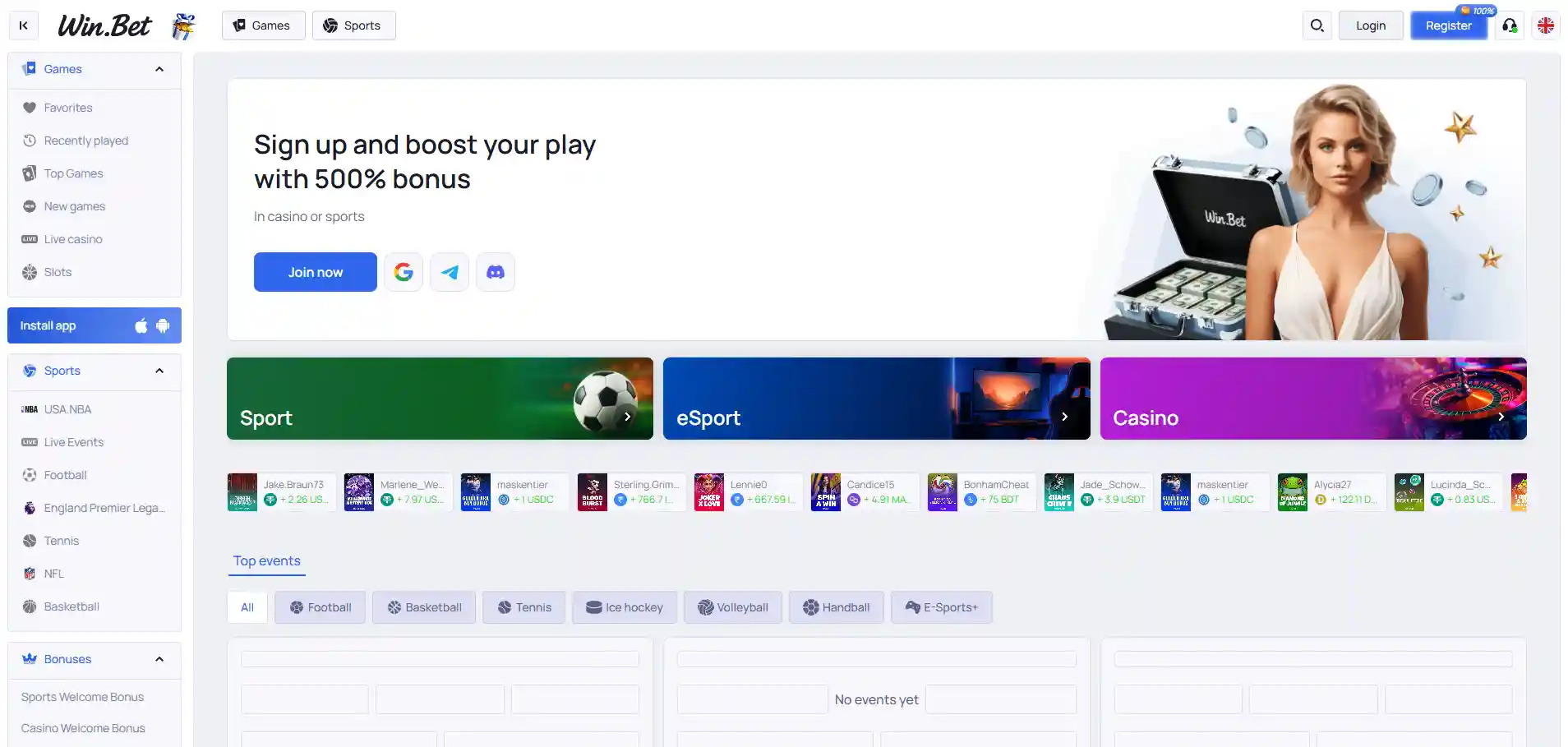Open Favorites in the sidebar
The image size is (1568, 747).
[x=95, y=108]
